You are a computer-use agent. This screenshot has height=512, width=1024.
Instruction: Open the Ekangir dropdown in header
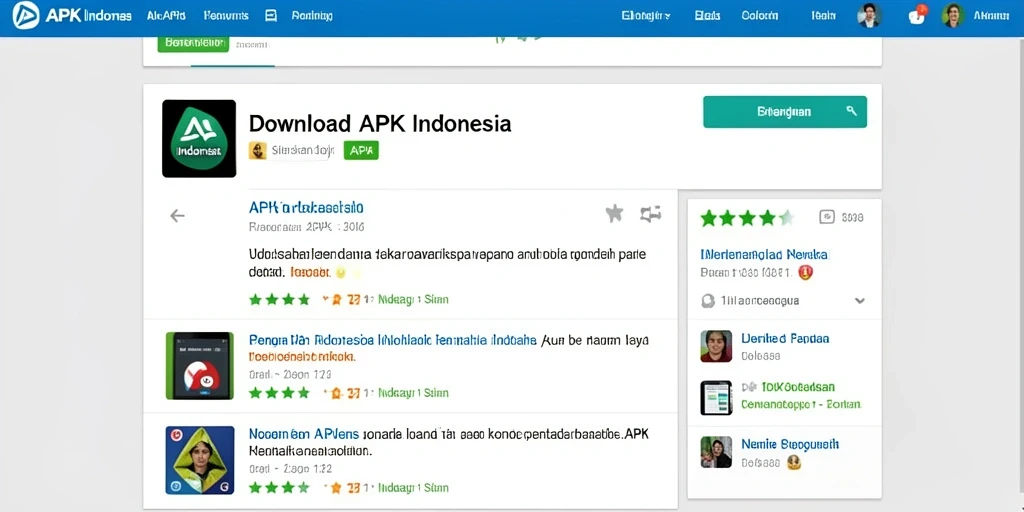tap(646, 16)
